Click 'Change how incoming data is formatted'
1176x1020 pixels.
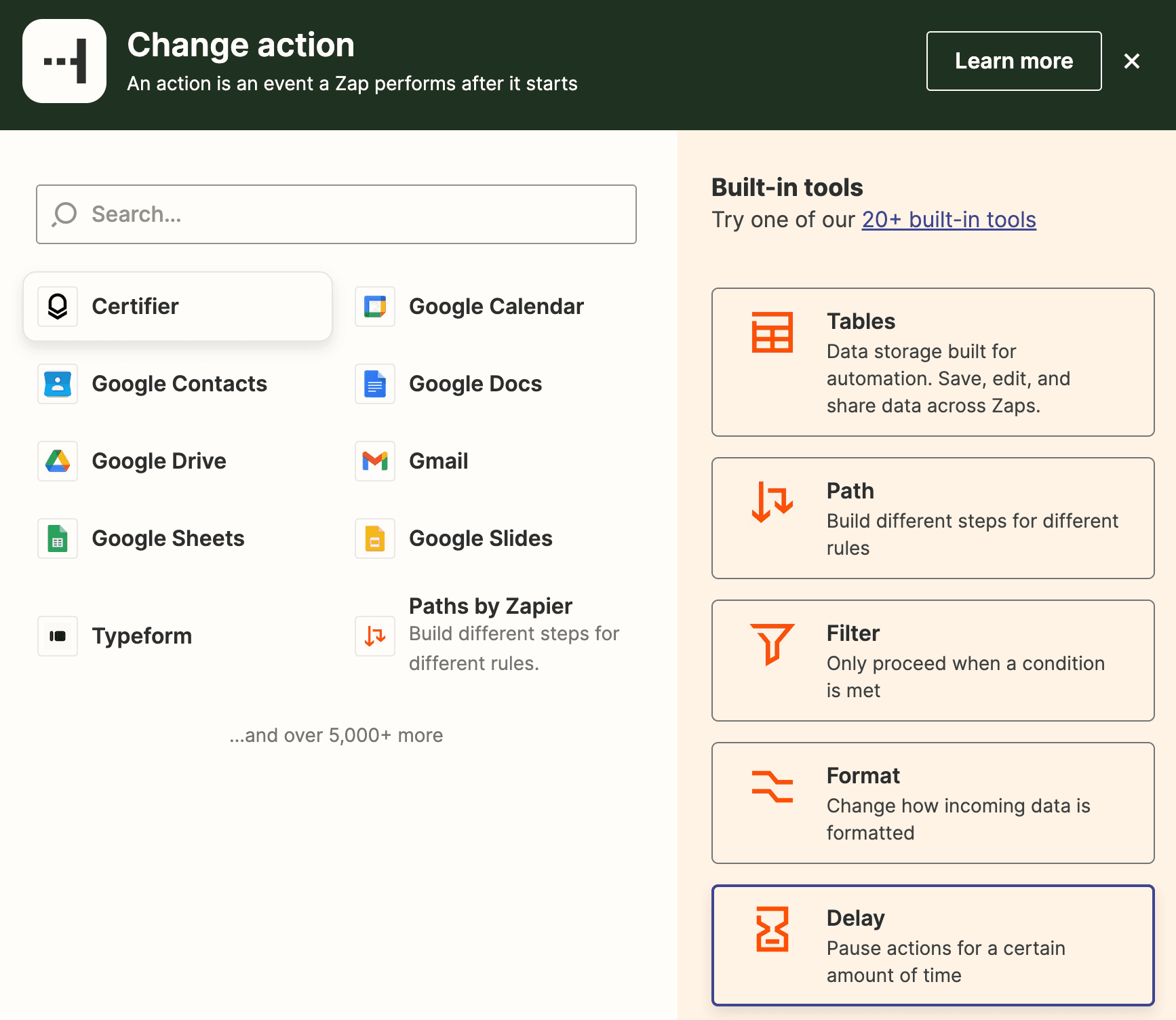[958, 819]
